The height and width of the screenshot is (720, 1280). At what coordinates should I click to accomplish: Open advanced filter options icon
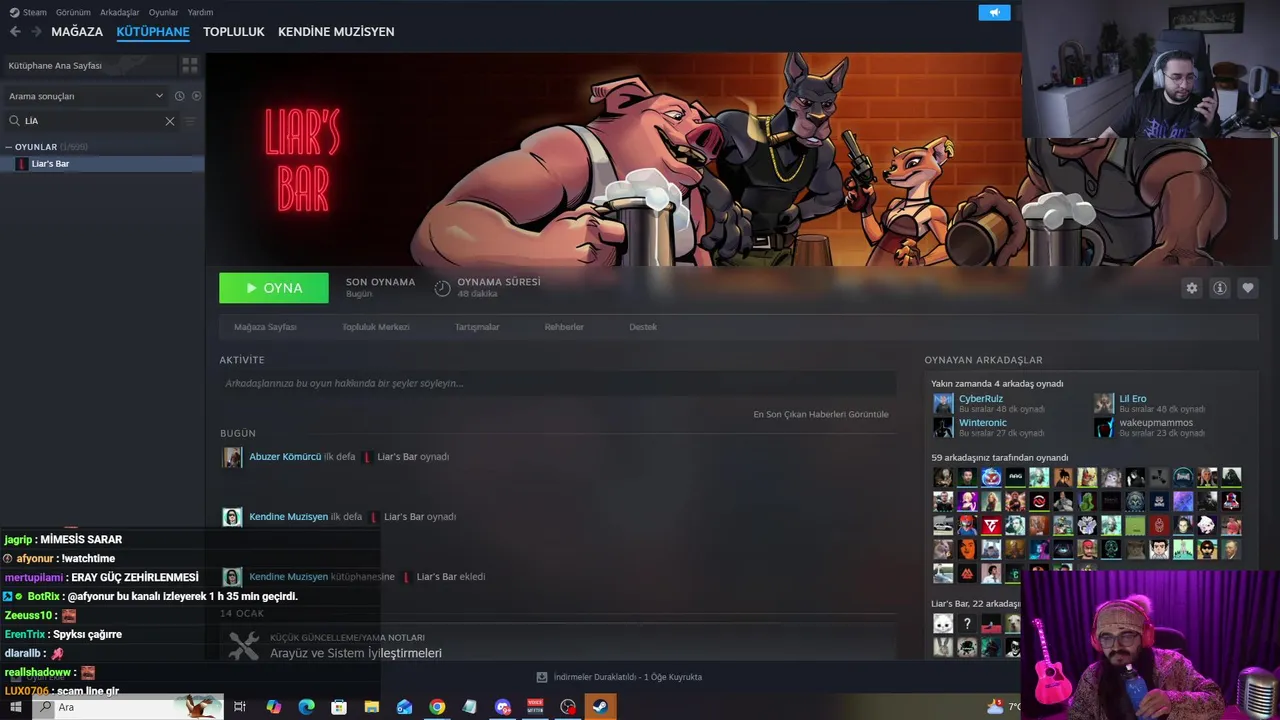pyautogui.click(x=191, y=121)
